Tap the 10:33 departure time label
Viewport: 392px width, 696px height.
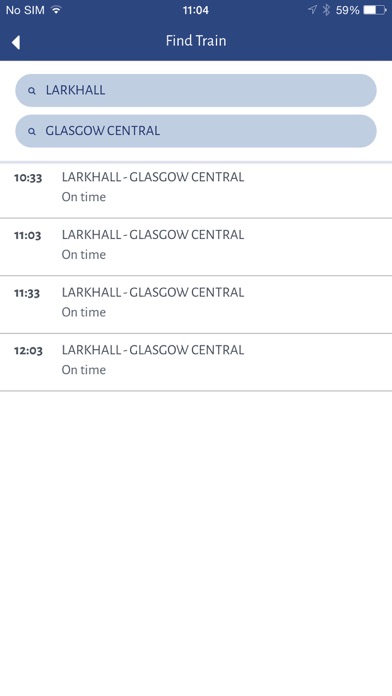coord(28,178)
